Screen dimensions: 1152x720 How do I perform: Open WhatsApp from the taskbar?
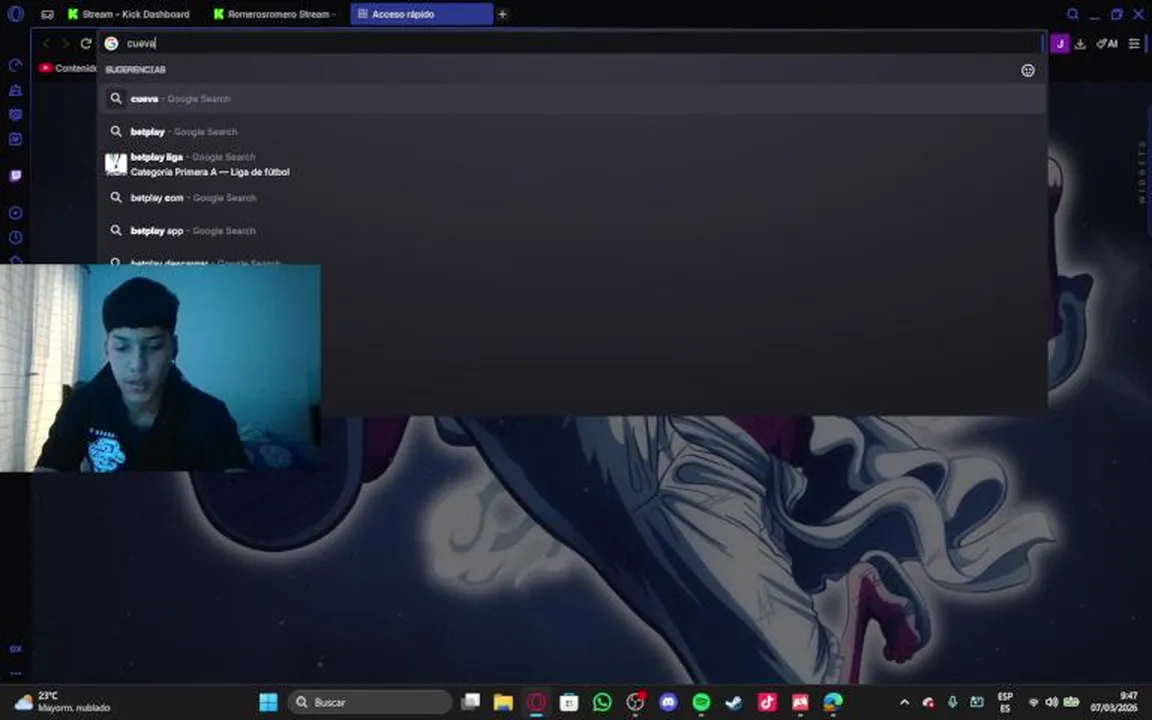tap(602, 702)
